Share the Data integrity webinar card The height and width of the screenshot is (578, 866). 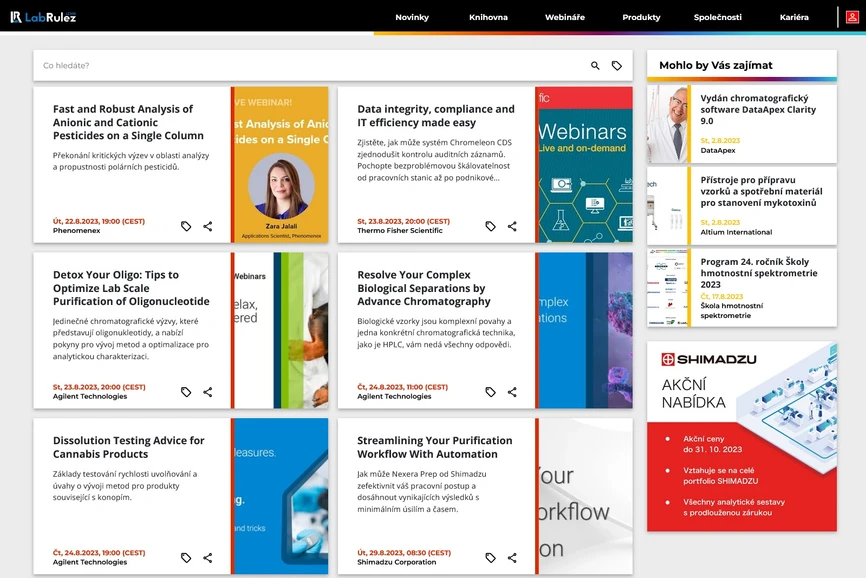pos(512,226)
